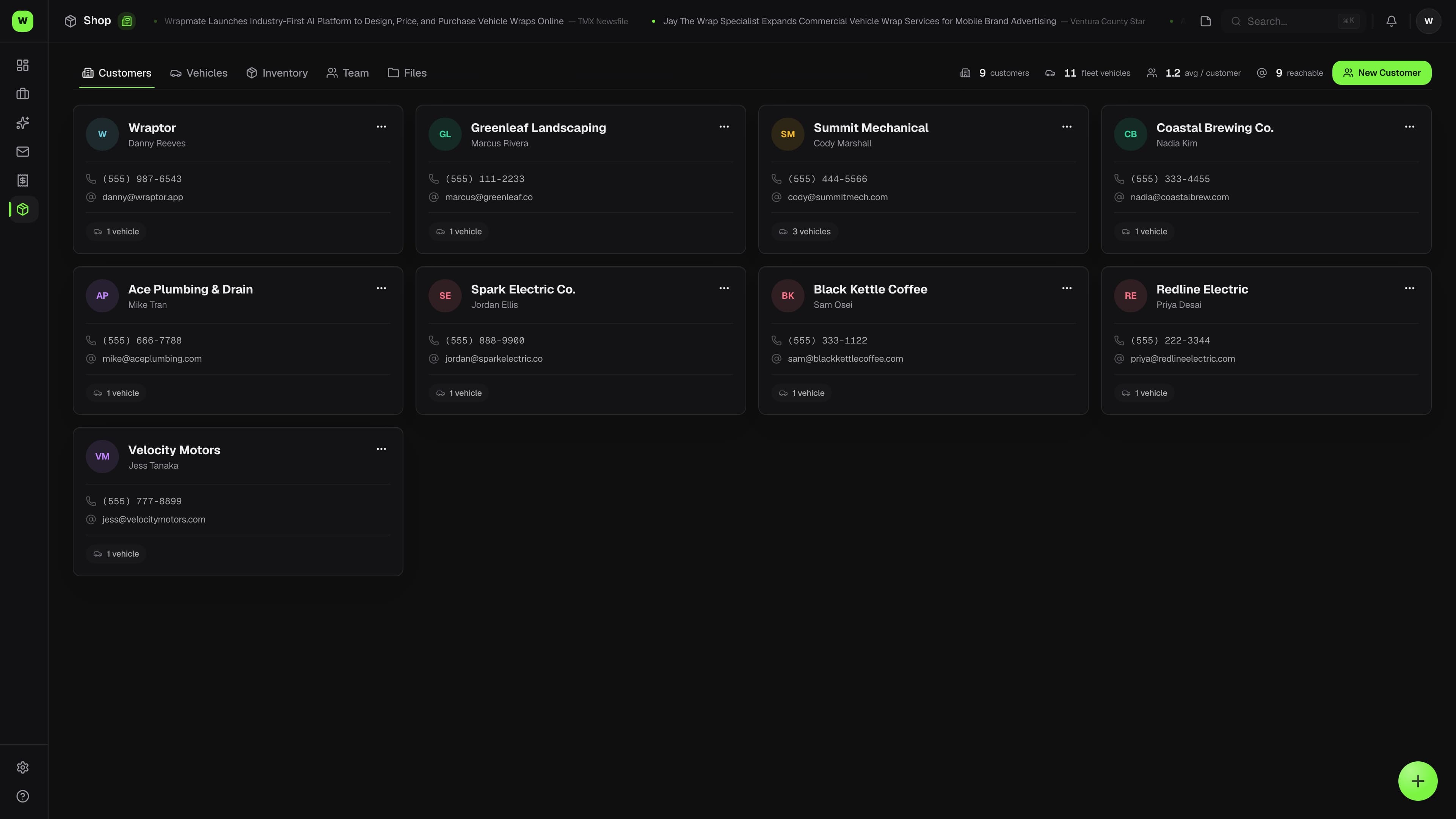Open the W user avatar menu

[x=1428, y=21]
